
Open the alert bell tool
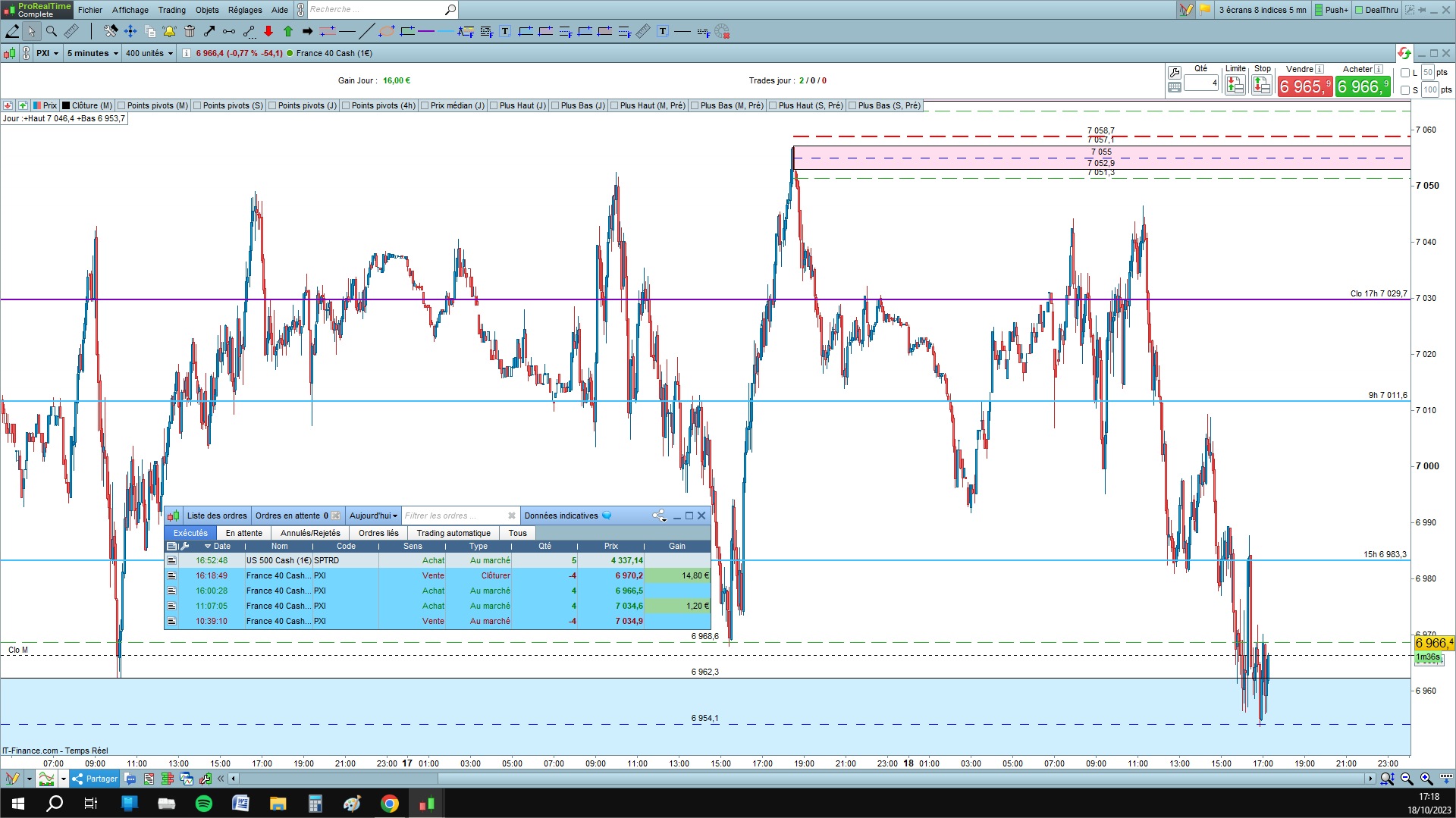pos(169,31)
